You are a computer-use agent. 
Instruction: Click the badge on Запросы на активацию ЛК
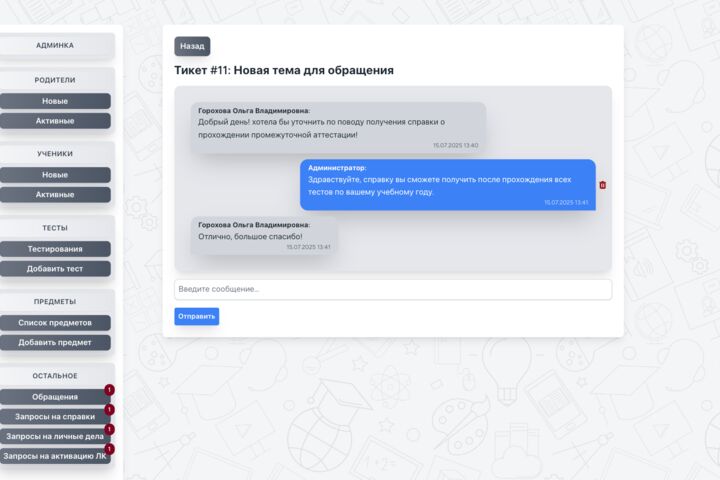(109, 449)
